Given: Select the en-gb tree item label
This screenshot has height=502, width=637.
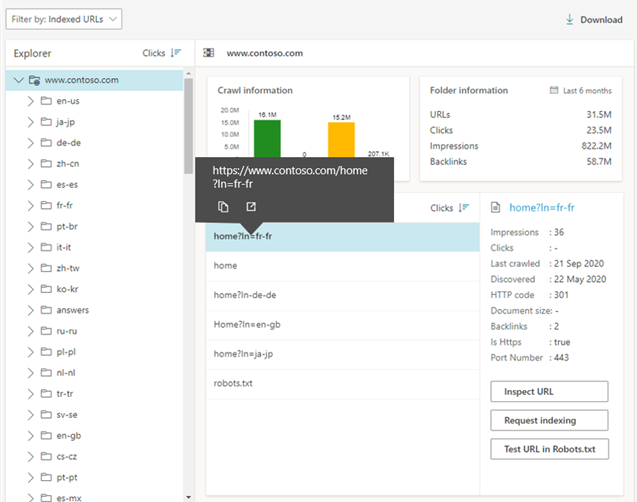Looking at the screenshot, I should [x=69, y=436].
